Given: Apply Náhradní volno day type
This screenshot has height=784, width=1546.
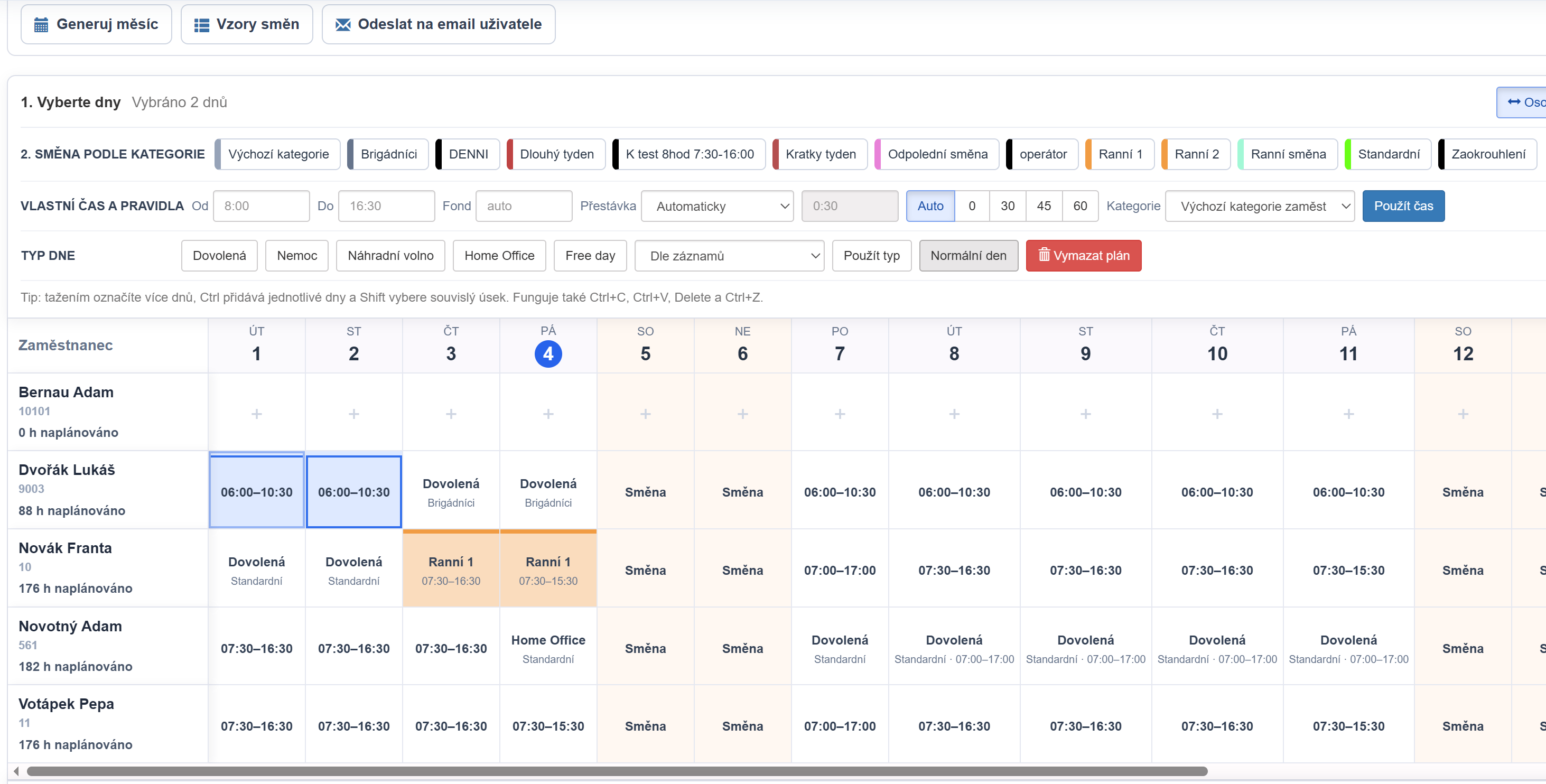Looking at the screenshot, I should click(390, 256).
